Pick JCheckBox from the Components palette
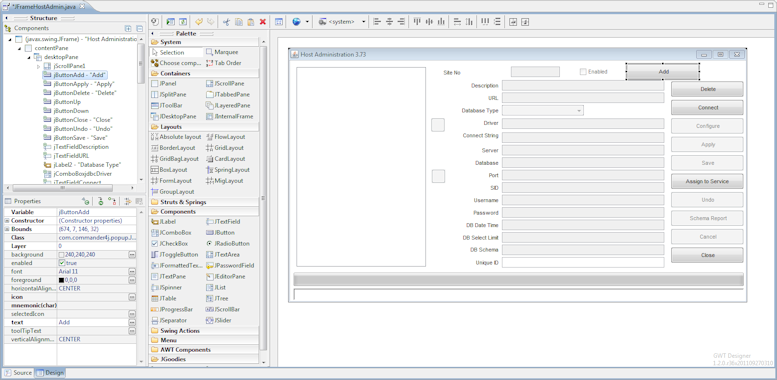This screenshot has height=380, width=777. point(169,244)
